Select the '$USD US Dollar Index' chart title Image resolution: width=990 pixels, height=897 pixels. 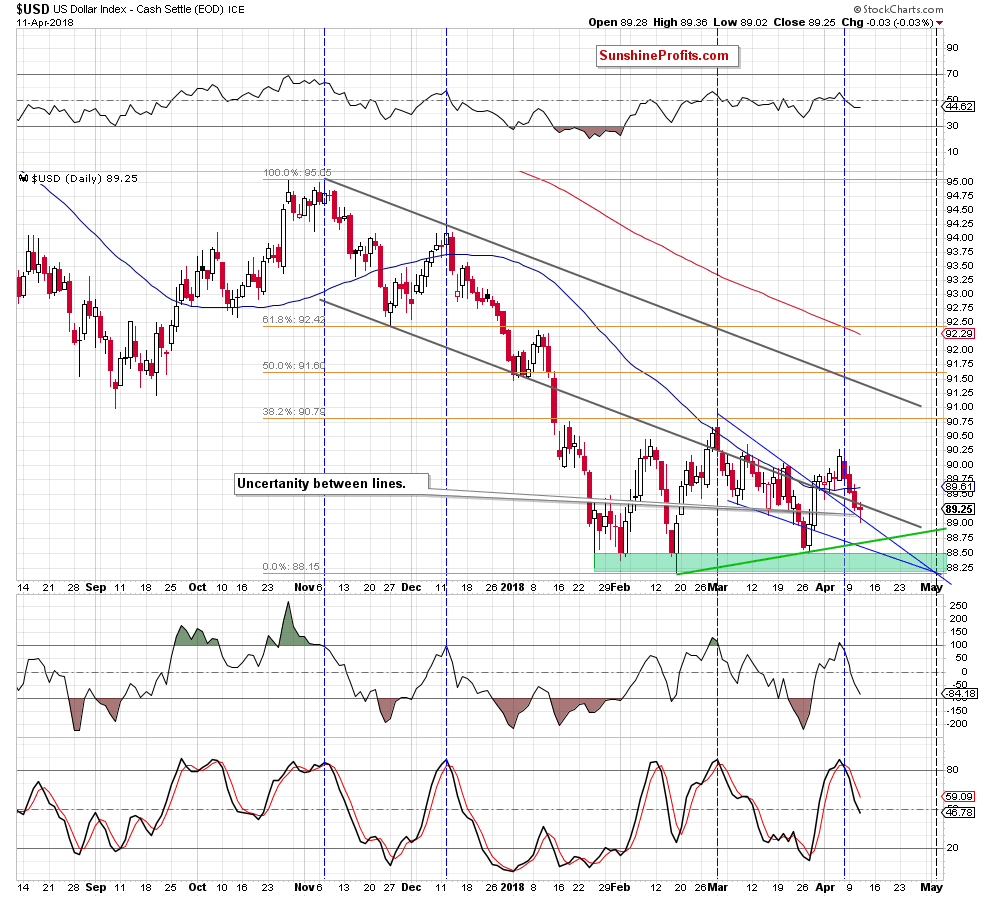tap(75, 9)
